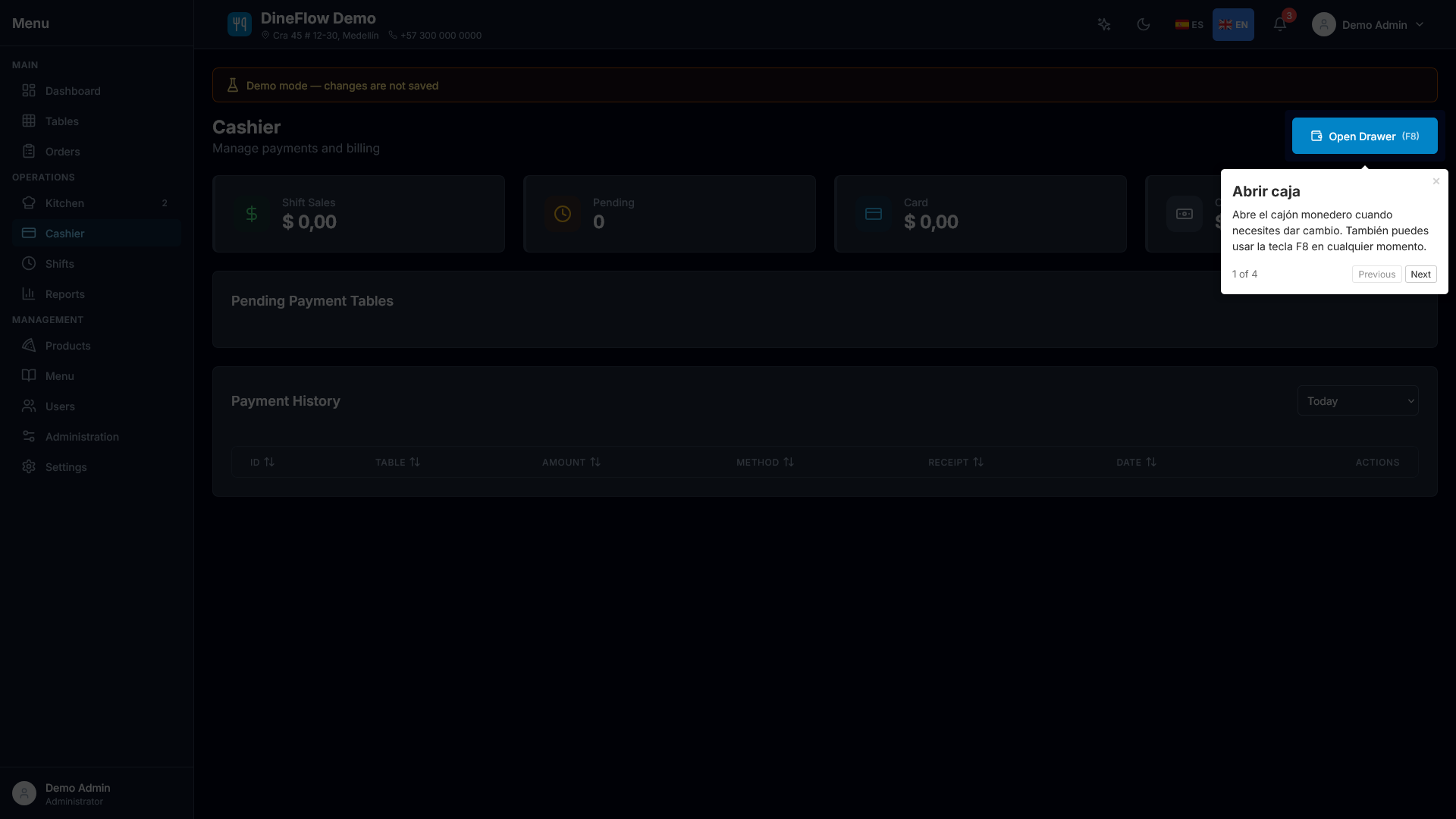Open the Menu management item
This screenshot has height=819, width=1456.
pos(97,376)
